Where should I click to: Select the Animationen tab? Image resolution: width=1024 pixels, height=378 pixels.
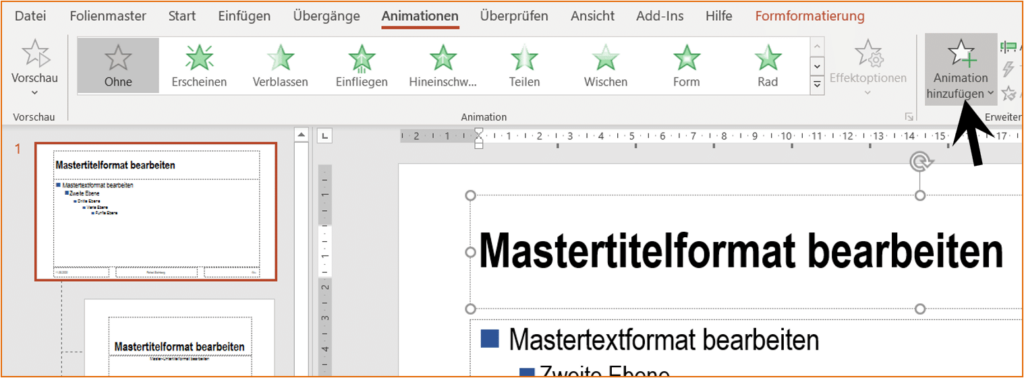click(421, 16)
